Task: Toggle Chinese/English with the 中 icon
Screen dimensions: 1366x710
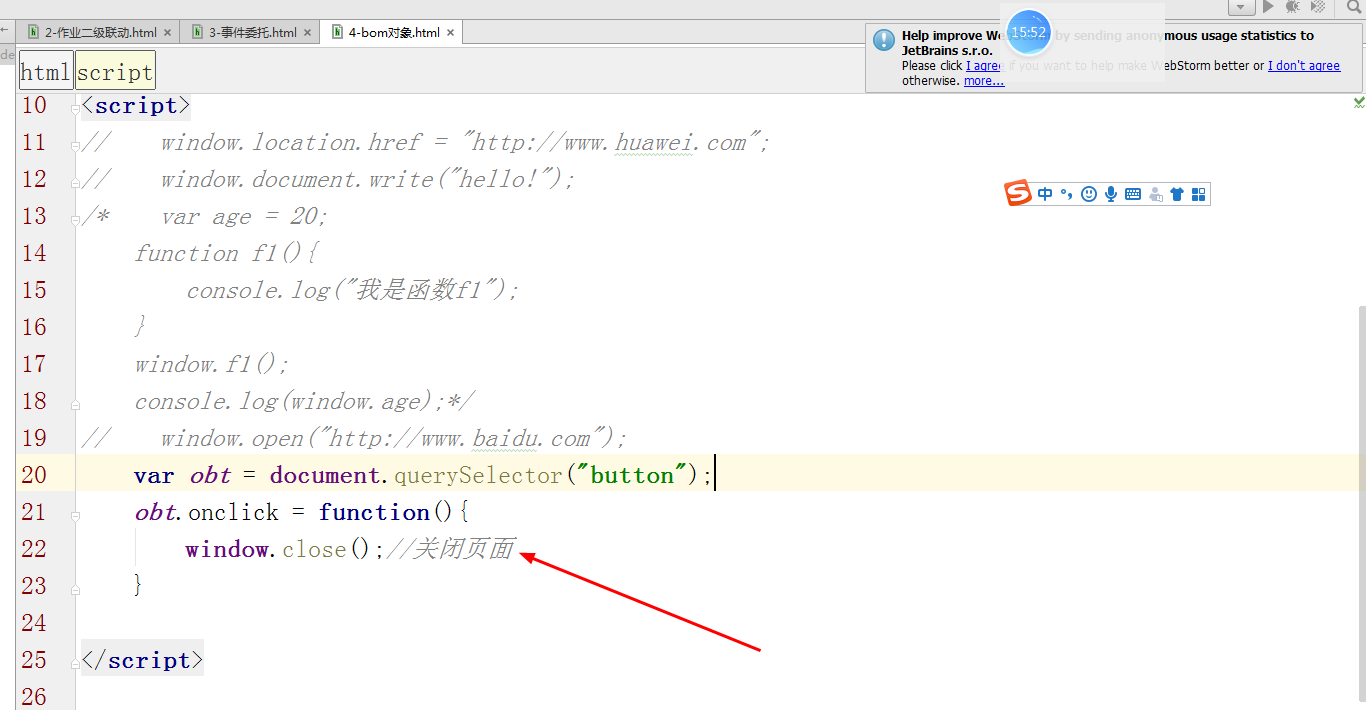Action: pyautogui.click(x=1045, y=194)
